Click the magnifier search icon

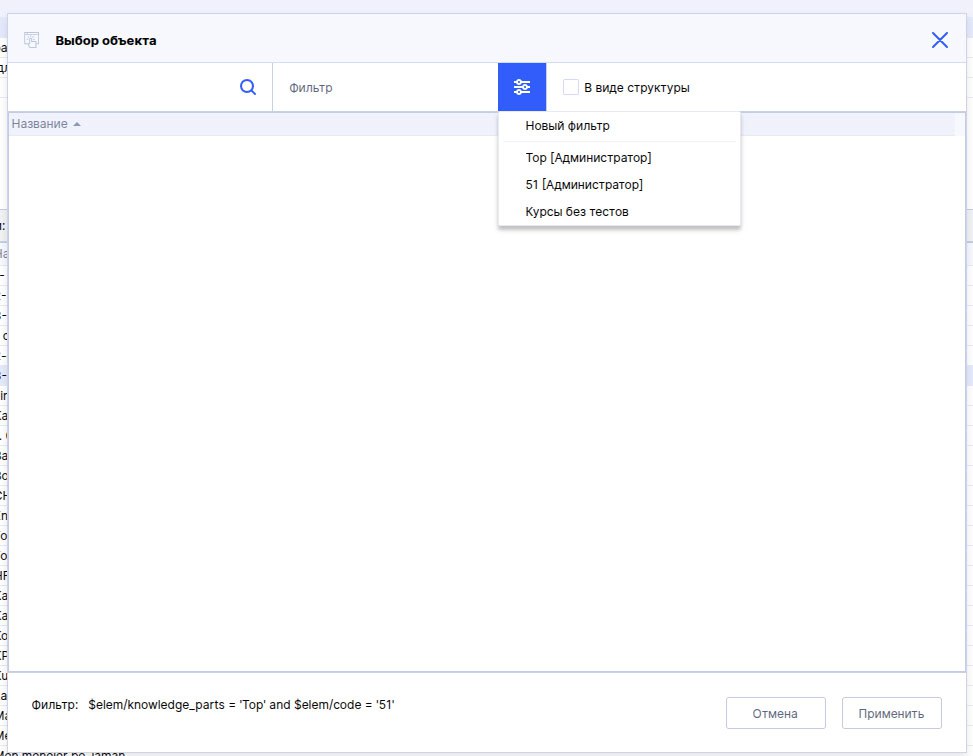click(248, 87)
